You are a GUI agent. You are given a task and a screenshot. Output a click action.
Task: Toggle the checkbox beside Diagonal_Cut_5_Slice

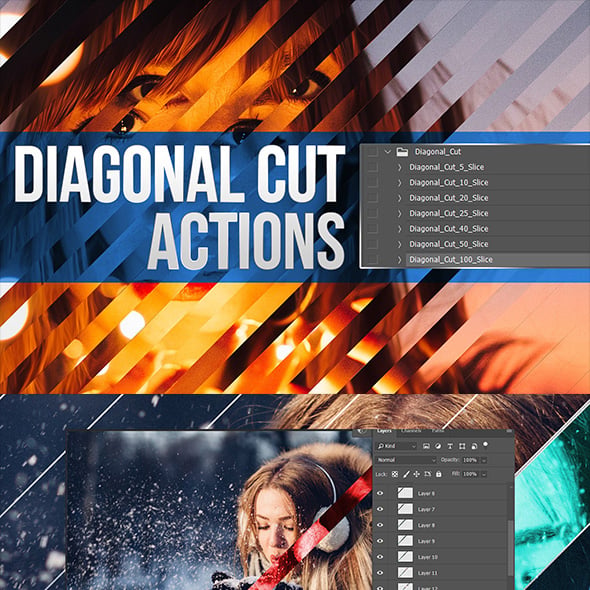373,167
